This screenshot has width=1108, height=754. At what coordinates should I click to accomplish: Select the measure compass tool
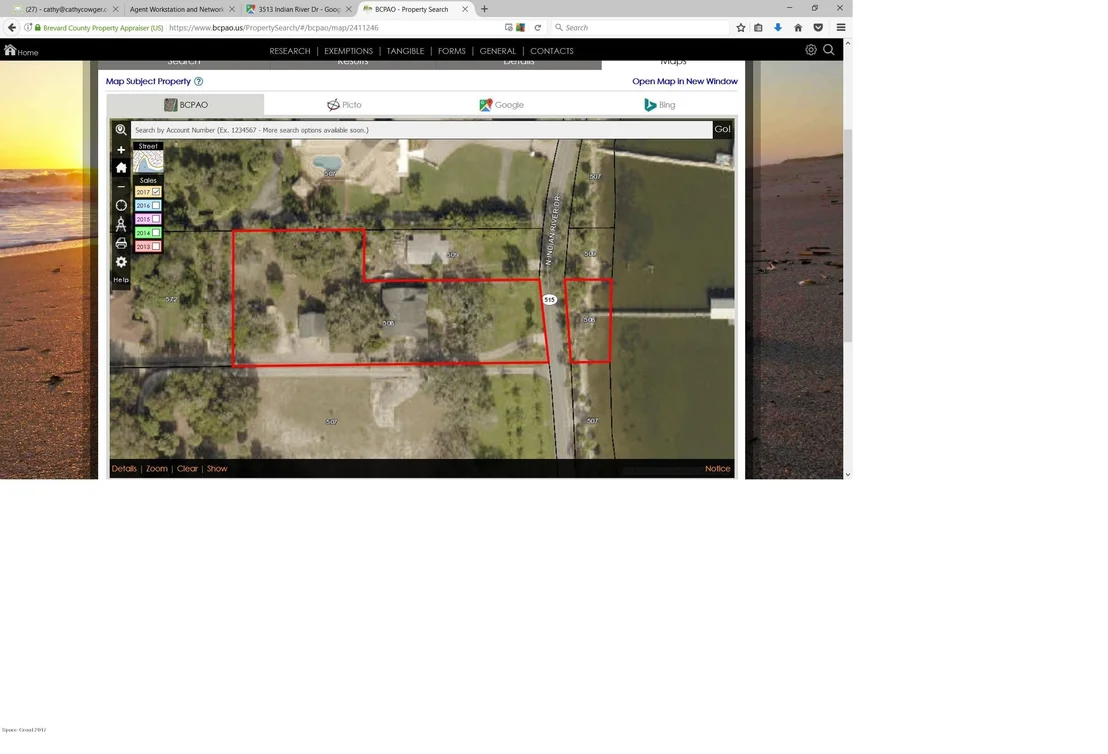tap(121, 225)
